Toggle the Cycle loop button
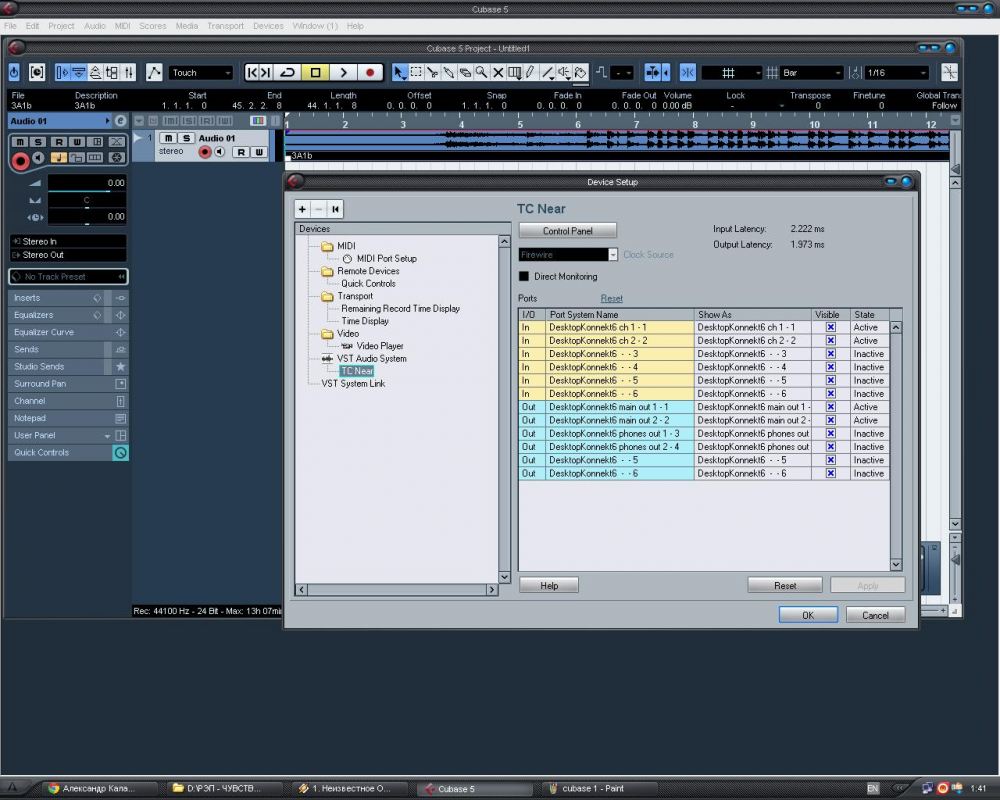1000x800 pixels. click(288, 73)
